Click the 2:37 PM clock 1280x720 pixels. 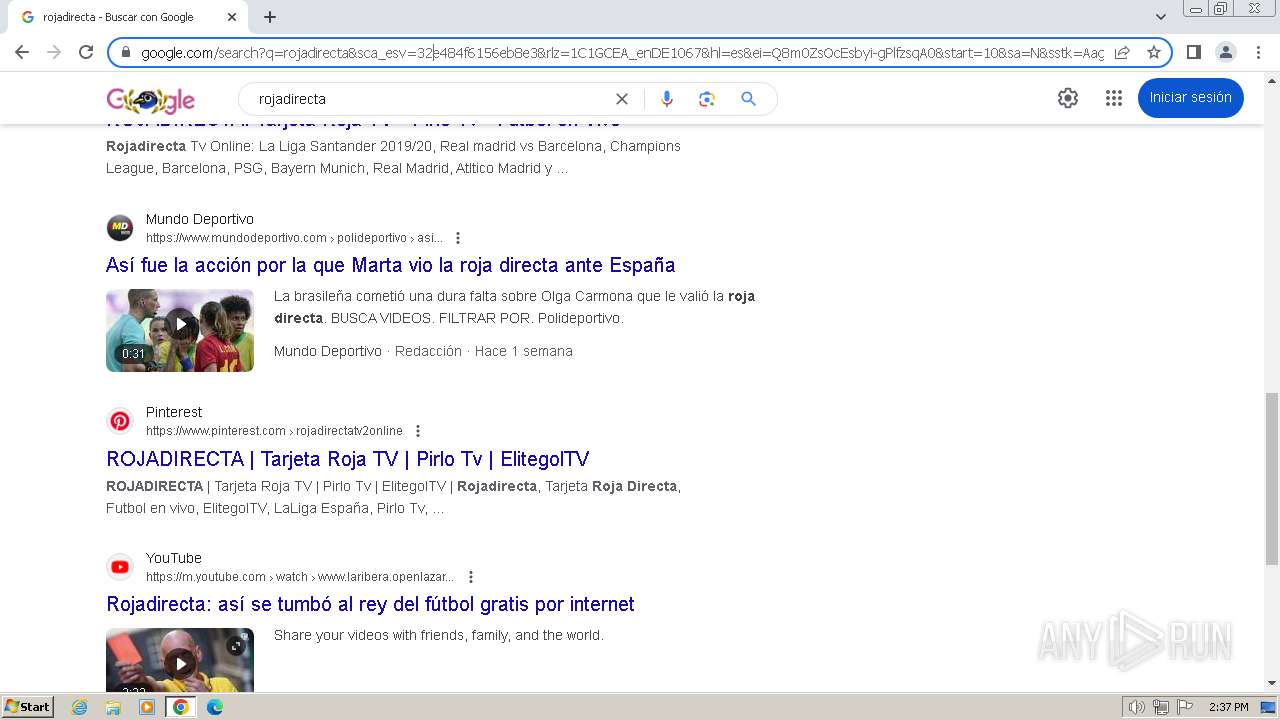[x=1228, y=707]
